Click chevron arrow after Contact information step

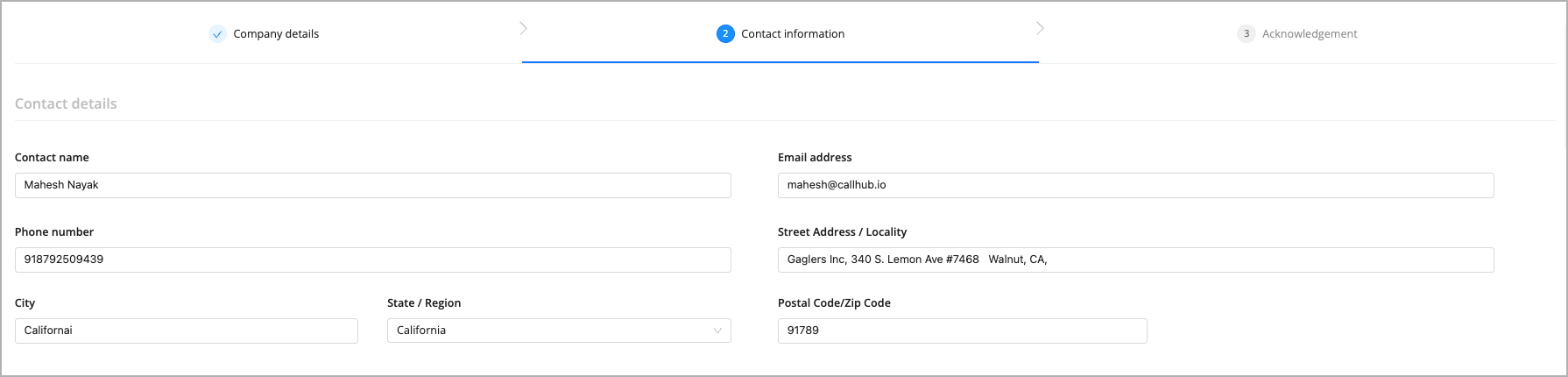[x=1040, y=28]
